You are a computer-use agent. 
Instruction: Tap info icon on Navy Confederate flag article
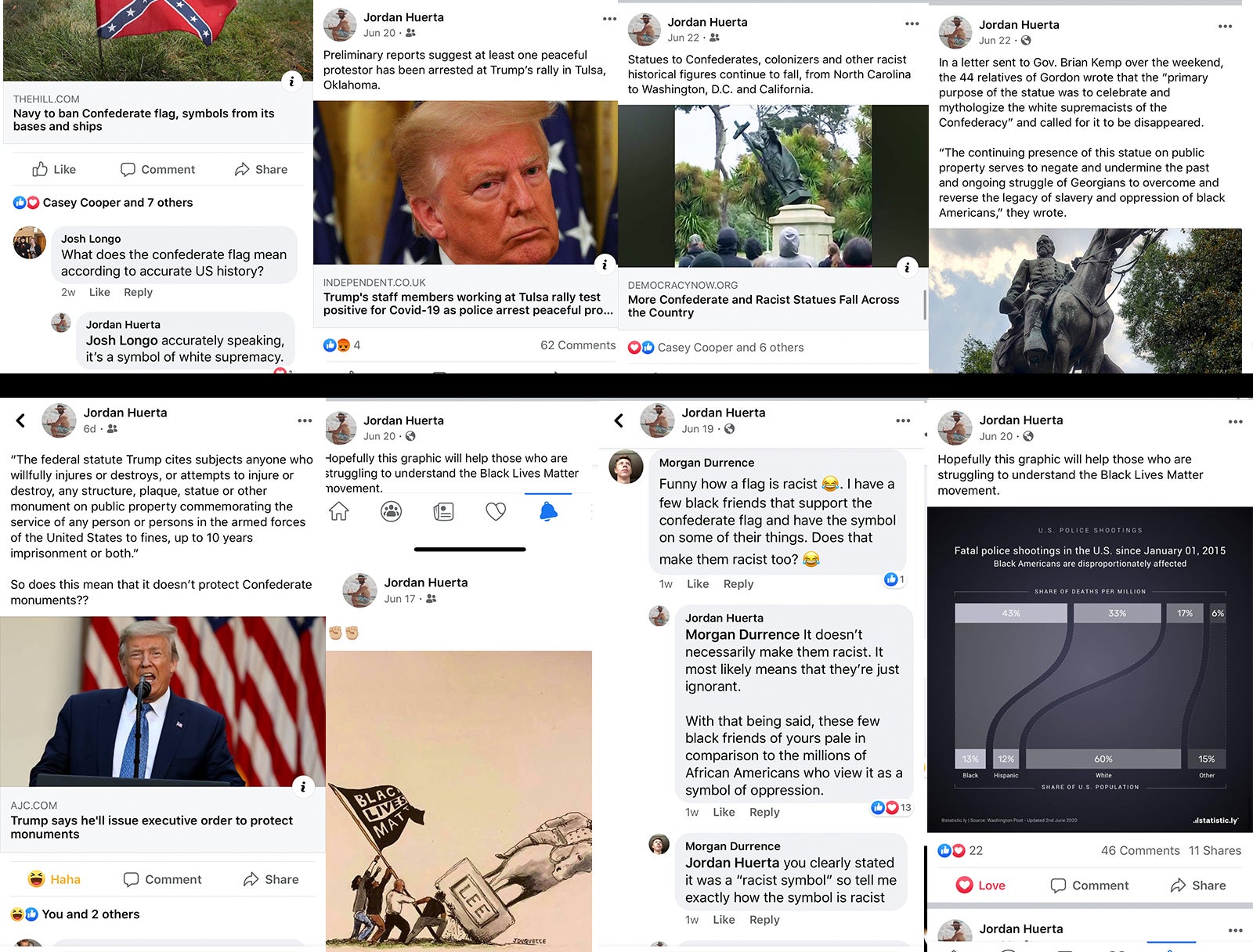click(x=291, y=81)
